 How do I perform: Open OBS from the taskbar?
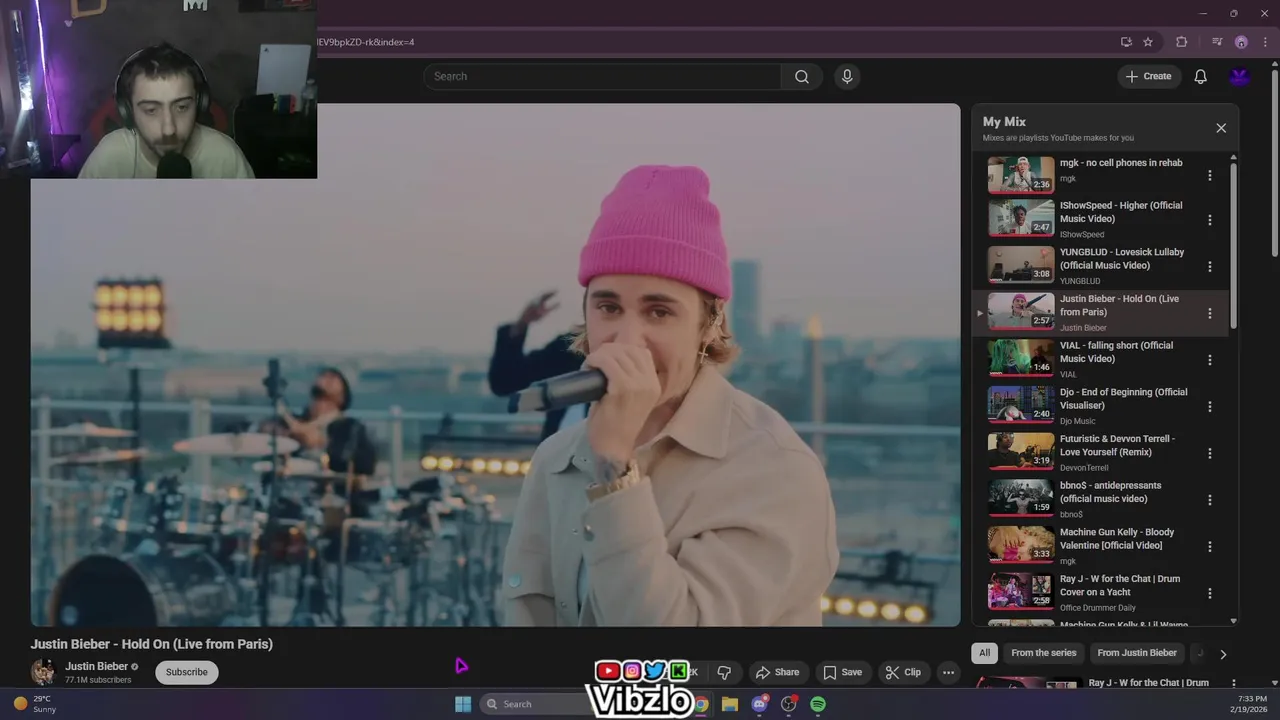[789, 704]
